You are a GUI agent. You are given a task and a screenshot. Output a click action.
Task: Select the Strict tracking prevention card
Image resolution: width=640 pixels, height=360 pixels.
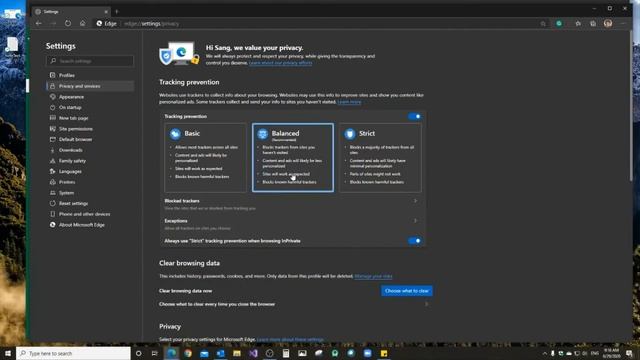(380, 158)
